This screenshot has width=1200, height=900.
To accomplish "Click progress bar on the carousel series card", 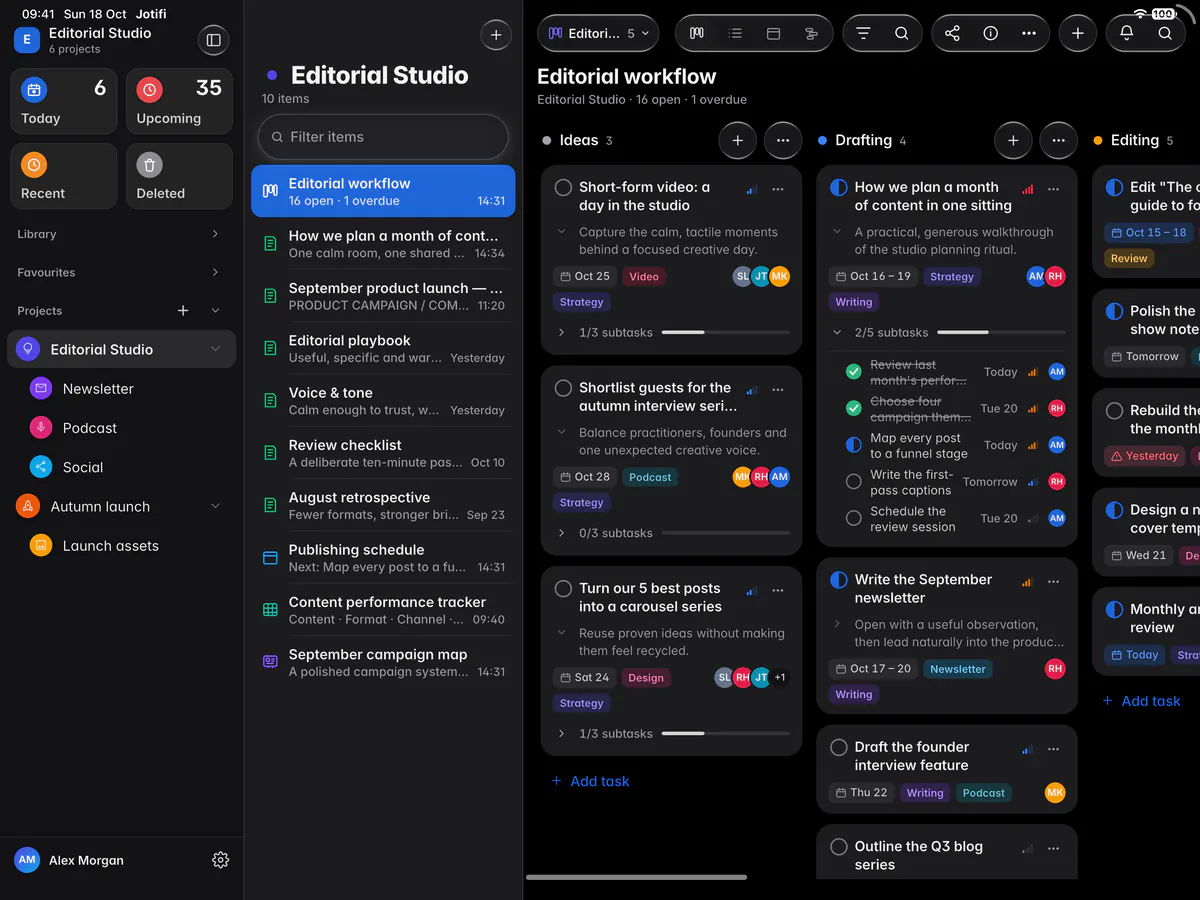I will click(x=726, y=734).
